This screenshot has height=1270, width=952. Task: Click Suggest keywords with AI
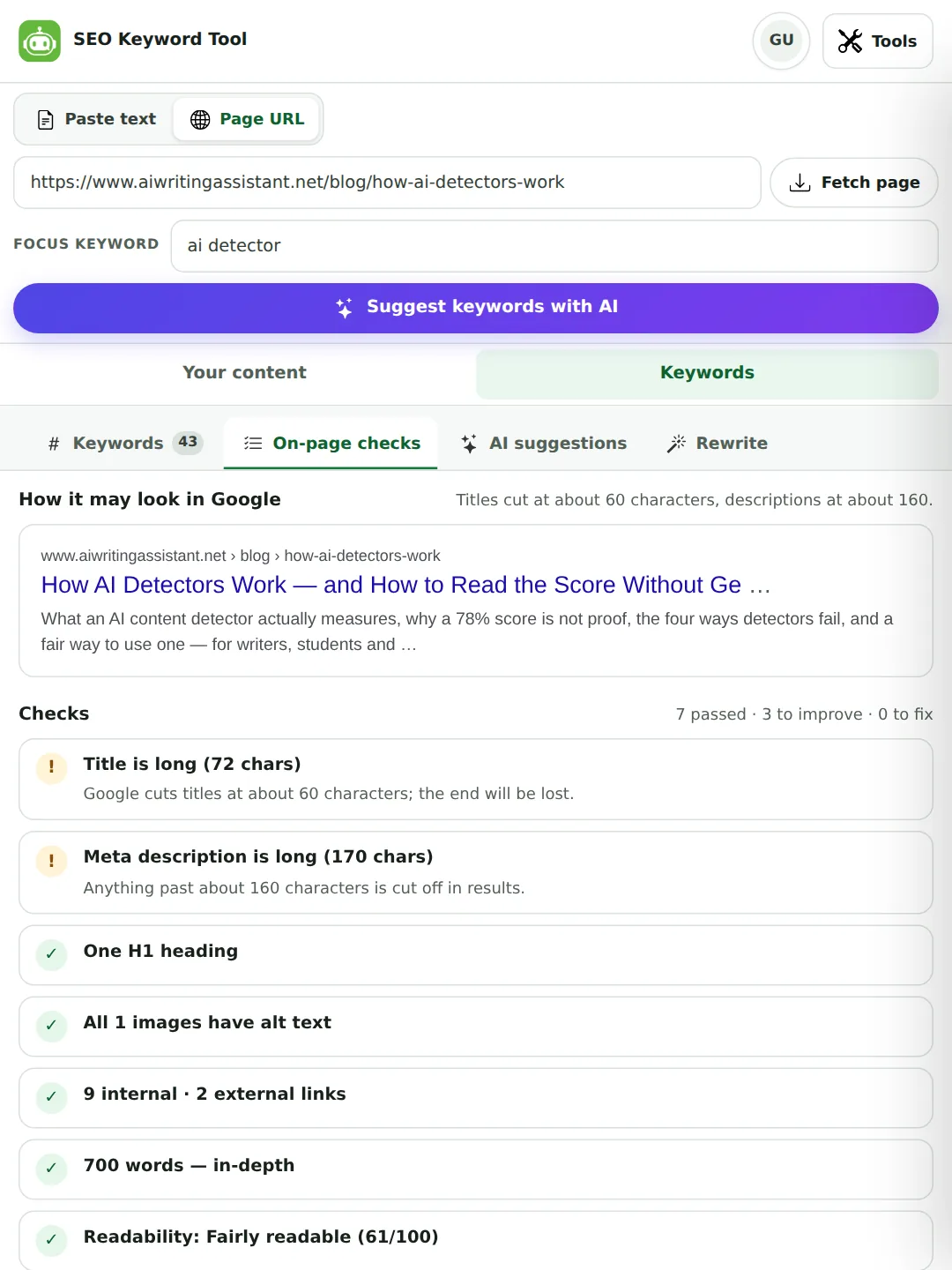point(476,308)
